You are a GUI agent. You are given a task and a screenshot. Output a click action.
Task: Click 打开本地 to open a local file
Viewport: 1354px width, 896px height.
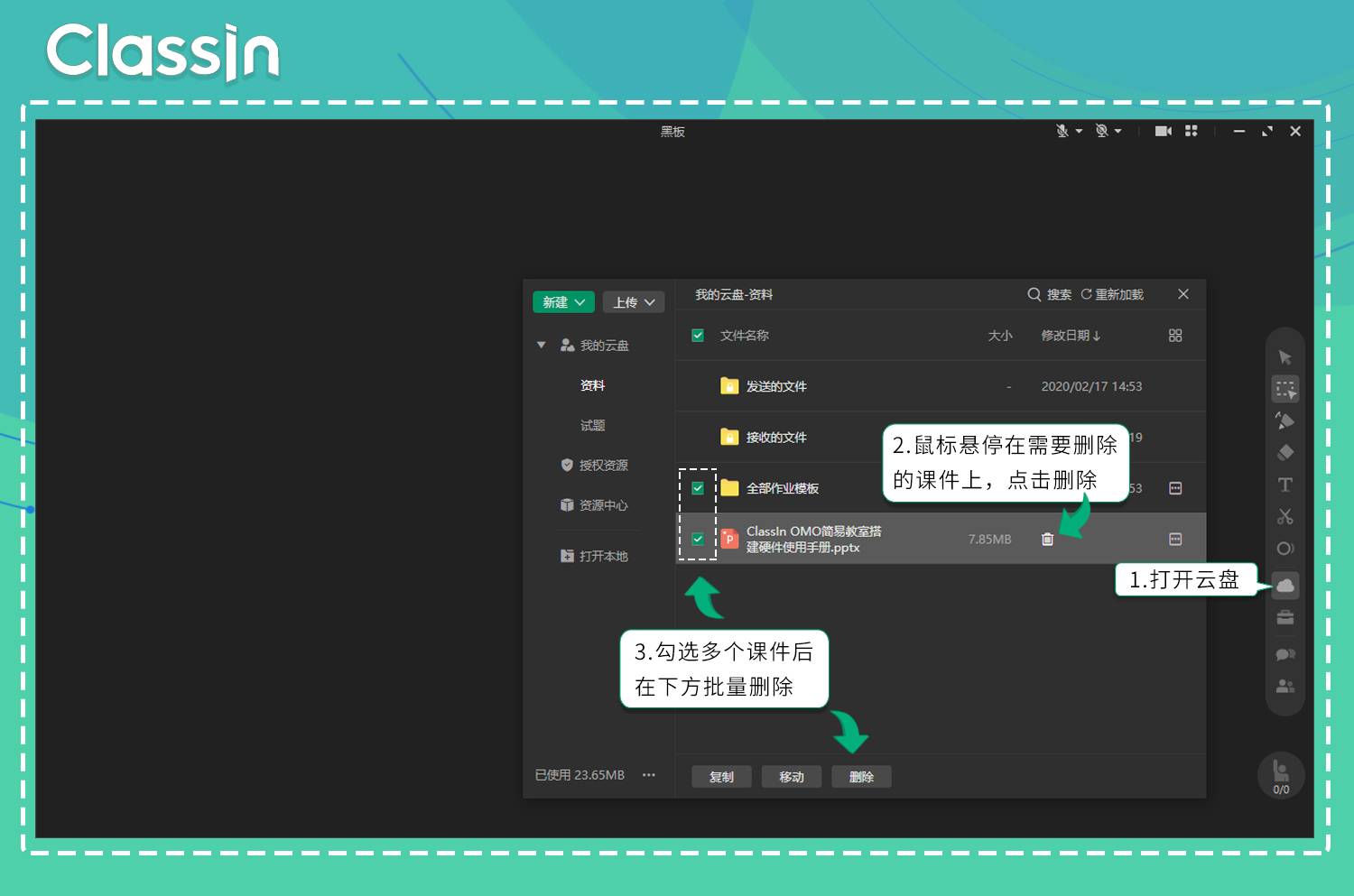tap(594, 556)
